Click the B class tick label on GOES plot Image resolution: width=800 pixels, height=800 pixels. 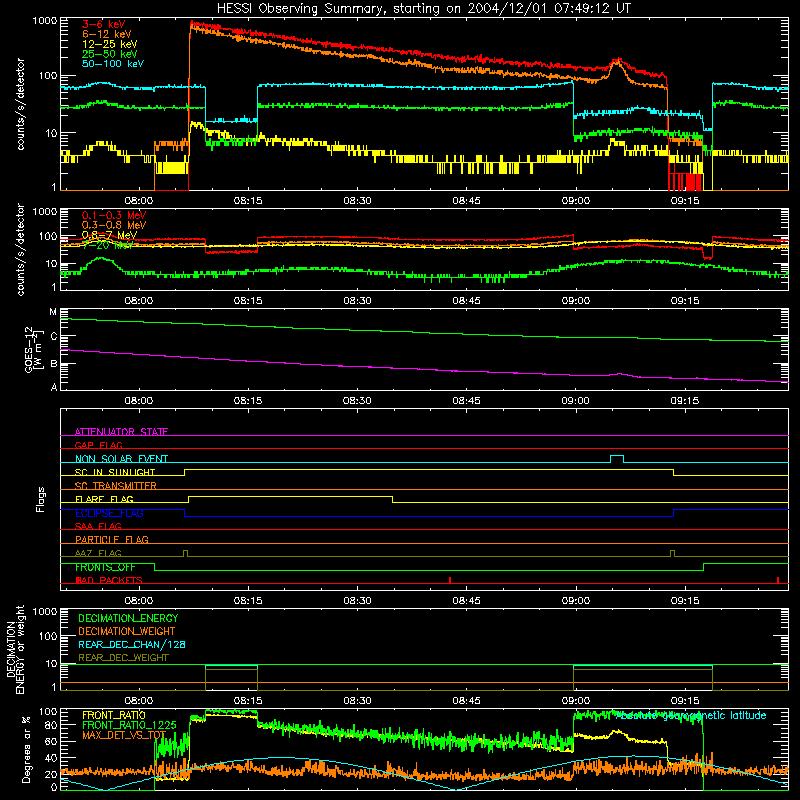point(53,364)
